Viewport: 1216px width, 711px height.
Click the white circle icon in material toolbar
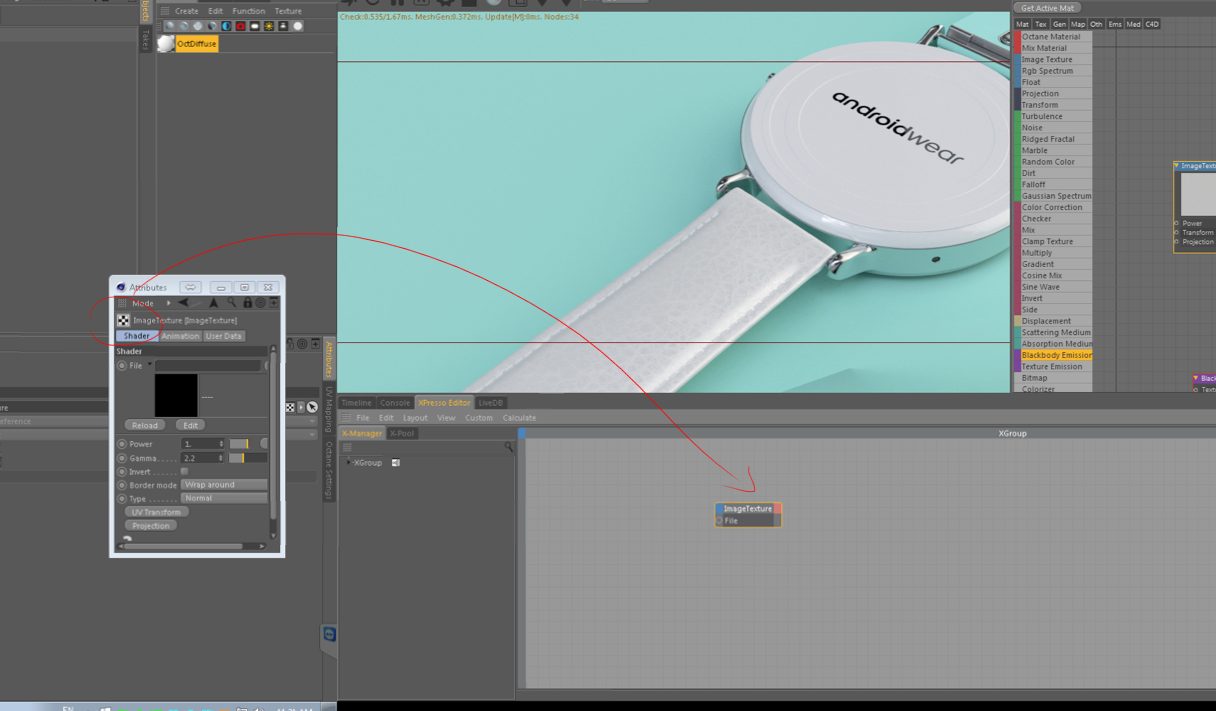click(x=297, y=26)
